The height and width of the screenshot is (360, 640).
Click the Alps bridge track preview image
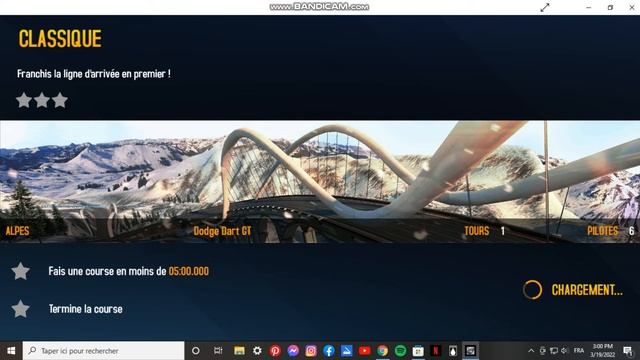(x=320, y=182)
